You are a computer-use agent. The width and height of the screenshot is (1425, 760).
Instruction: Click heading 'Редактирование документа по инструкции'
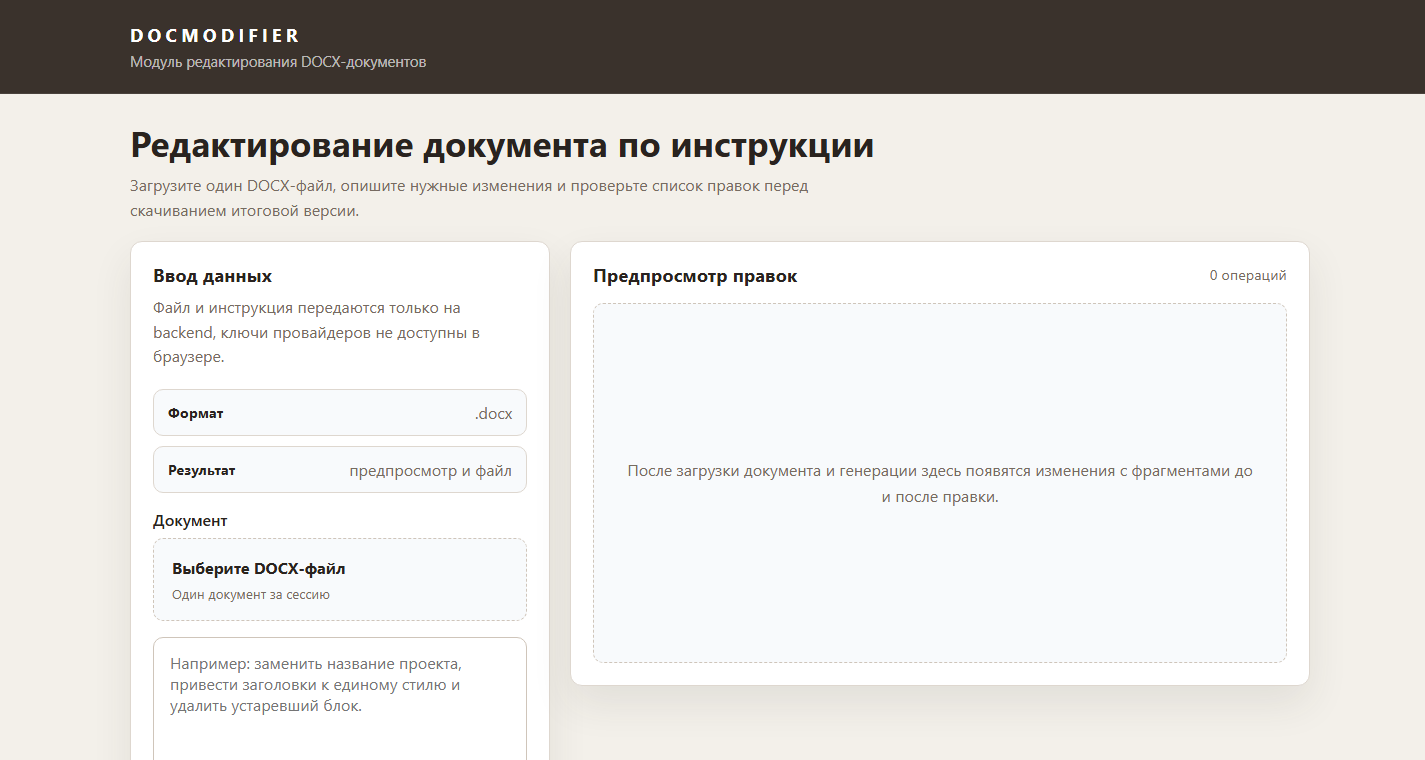coord(502,146)
